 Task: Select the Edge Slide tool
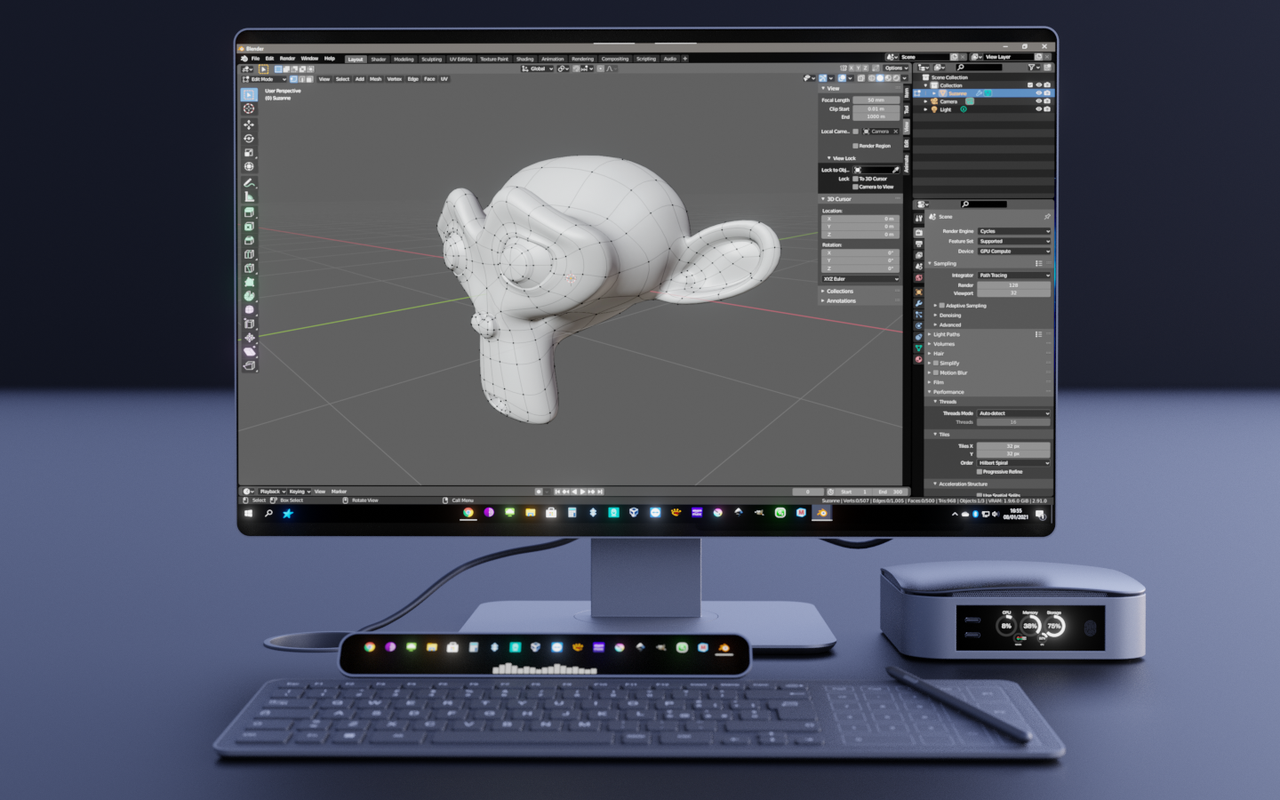(x=250, y=322)
